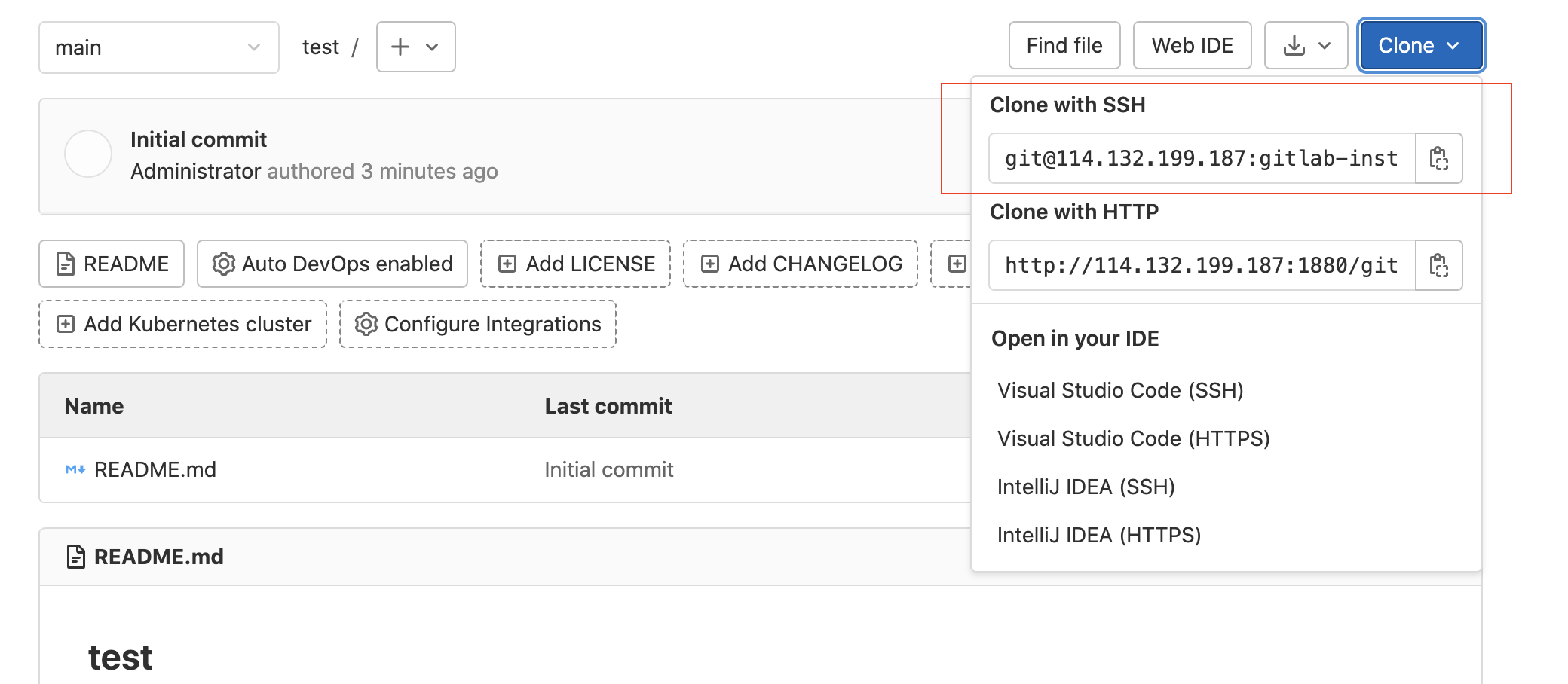Click the Clone with HTTP label
Image resolution: width=1568 pixels, height=684 pixels.
click(1074, 212)
